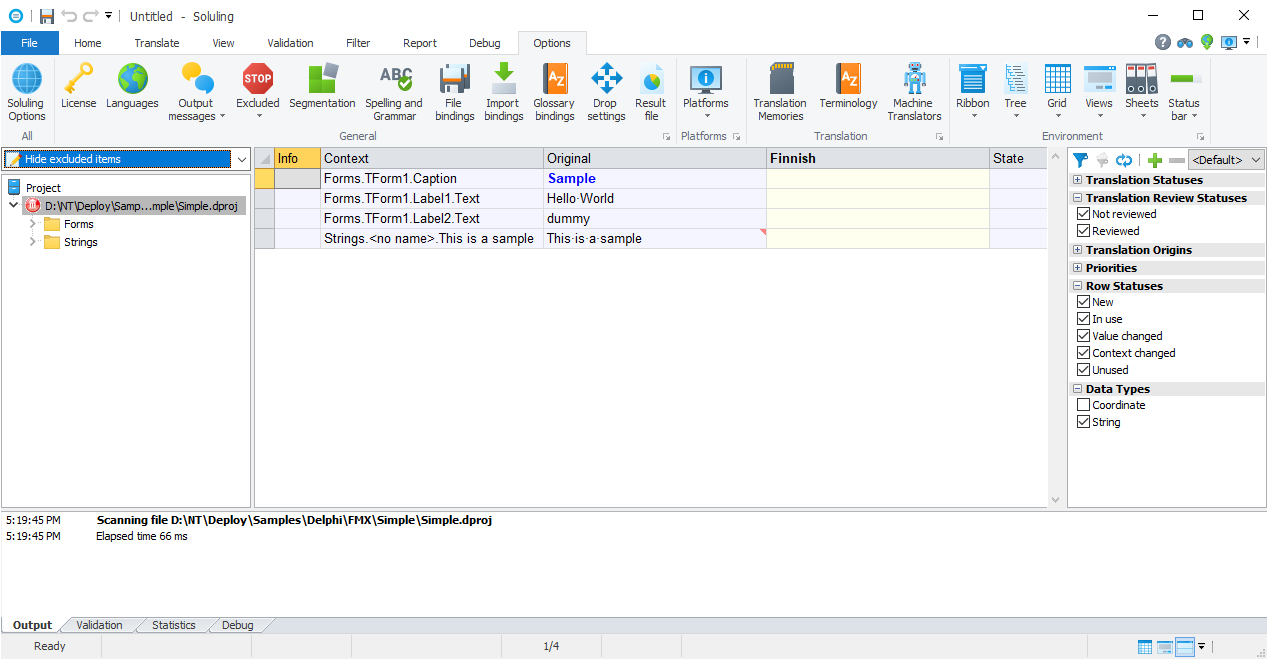Click the filter funnel icon
This screenshot has width=1268, height=660.
click(1080, 160)
